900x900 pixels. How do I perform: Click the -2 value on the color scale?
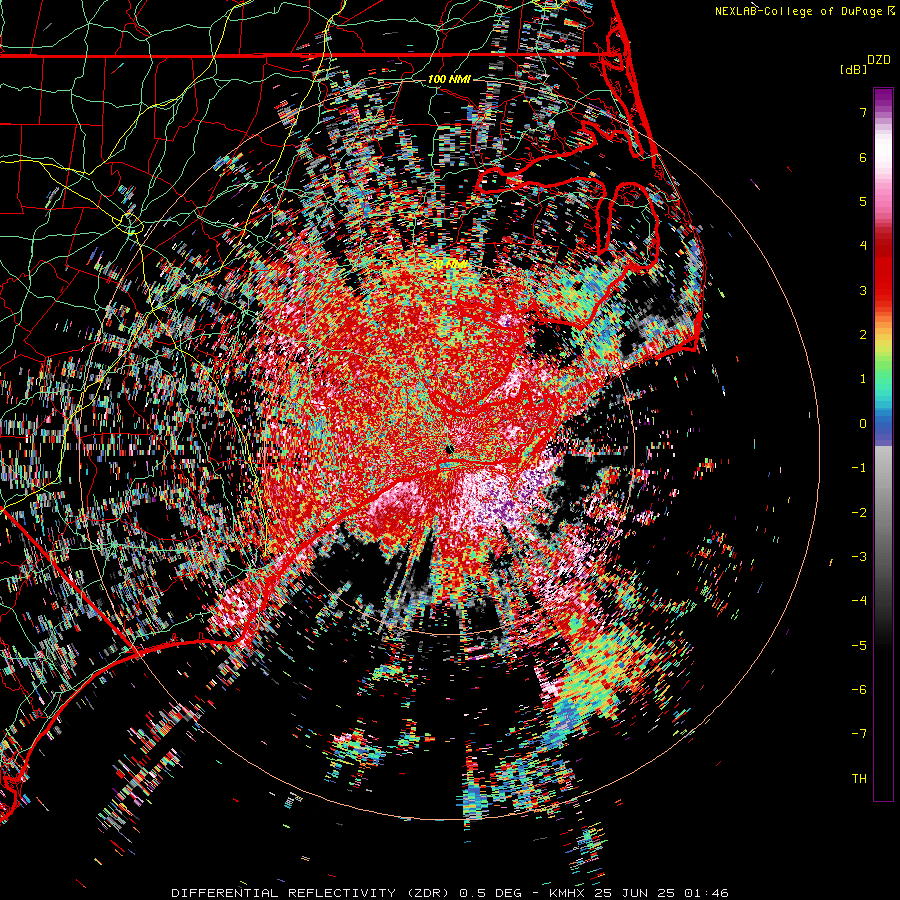pos(859,513)
